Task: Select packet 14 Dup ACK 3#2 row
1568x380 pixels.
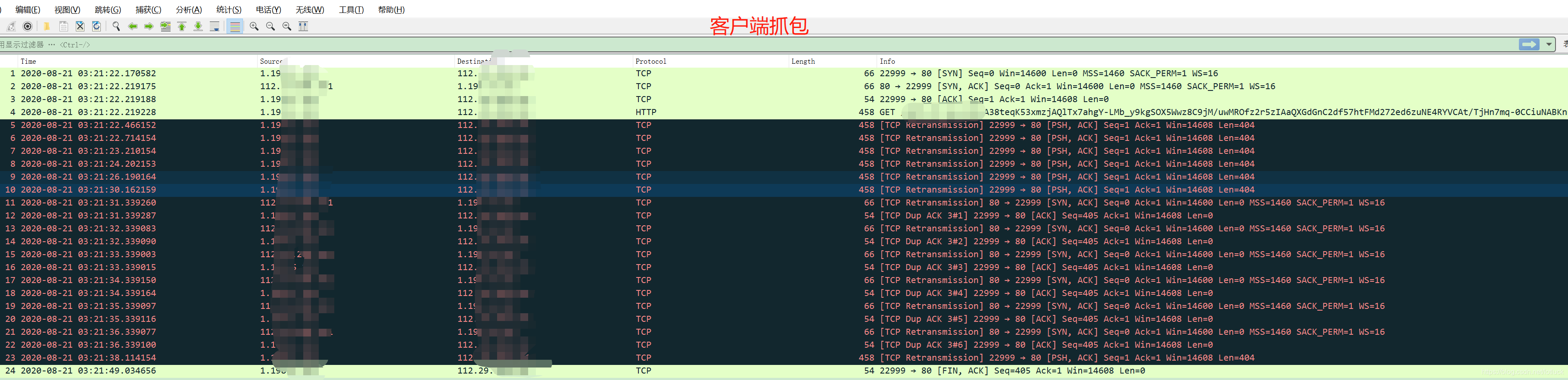Action: (784, 242)
